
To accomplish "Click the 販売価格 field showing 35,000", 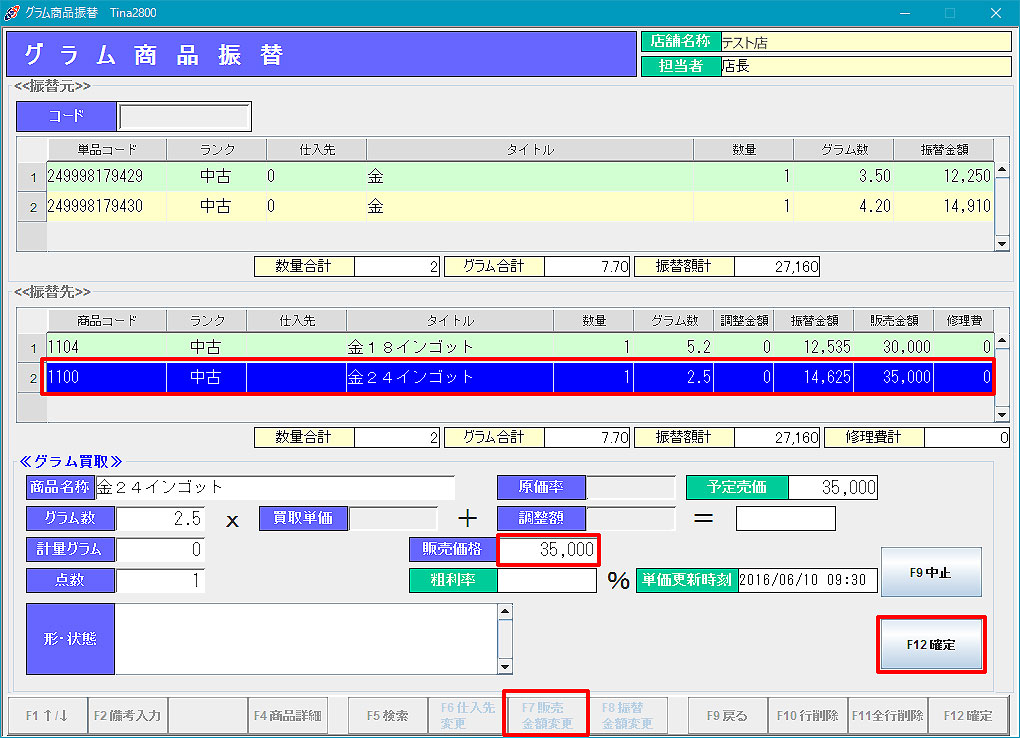I will 548,550.
